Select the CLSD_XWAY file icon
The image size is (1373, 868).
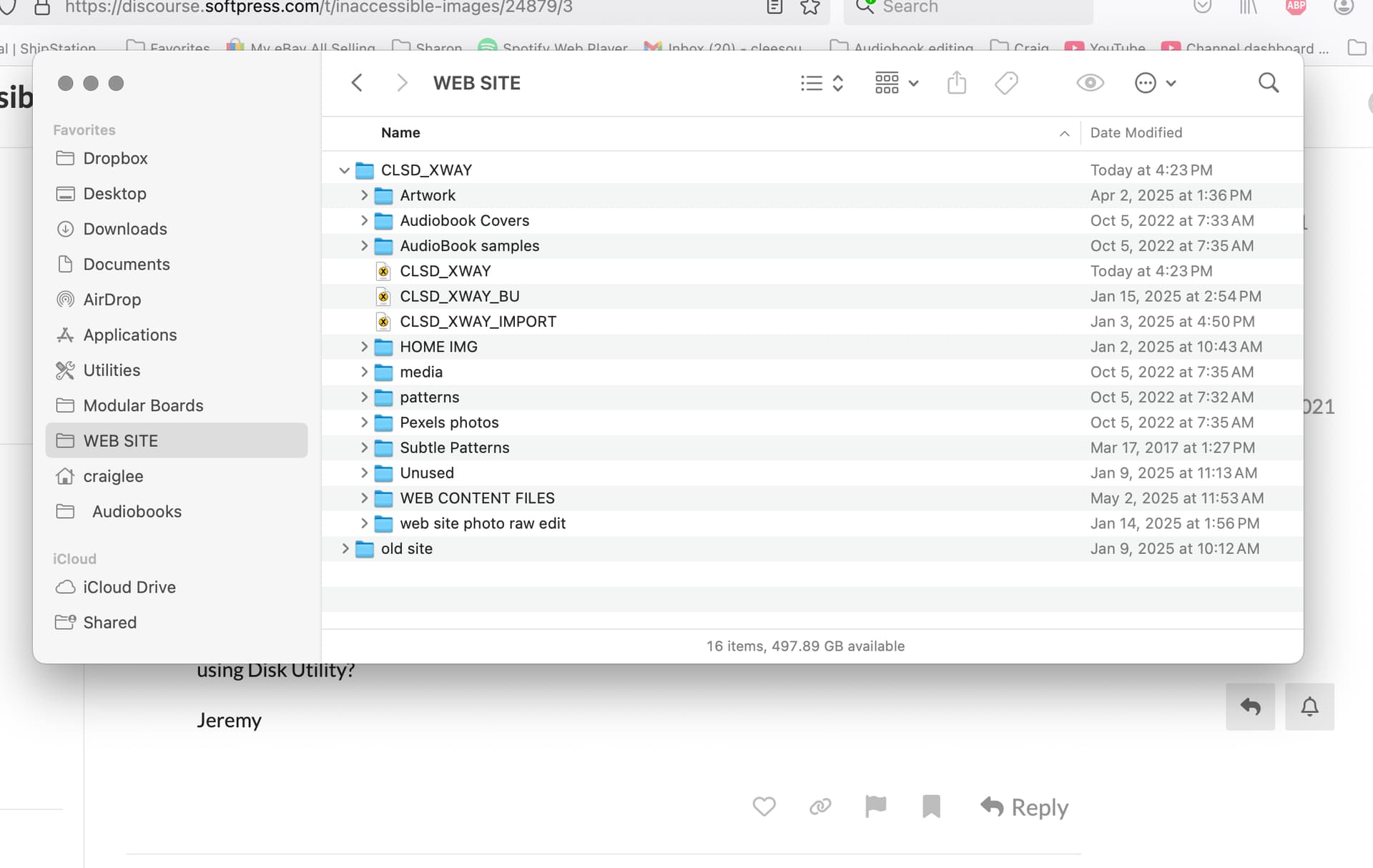(383, 271)
